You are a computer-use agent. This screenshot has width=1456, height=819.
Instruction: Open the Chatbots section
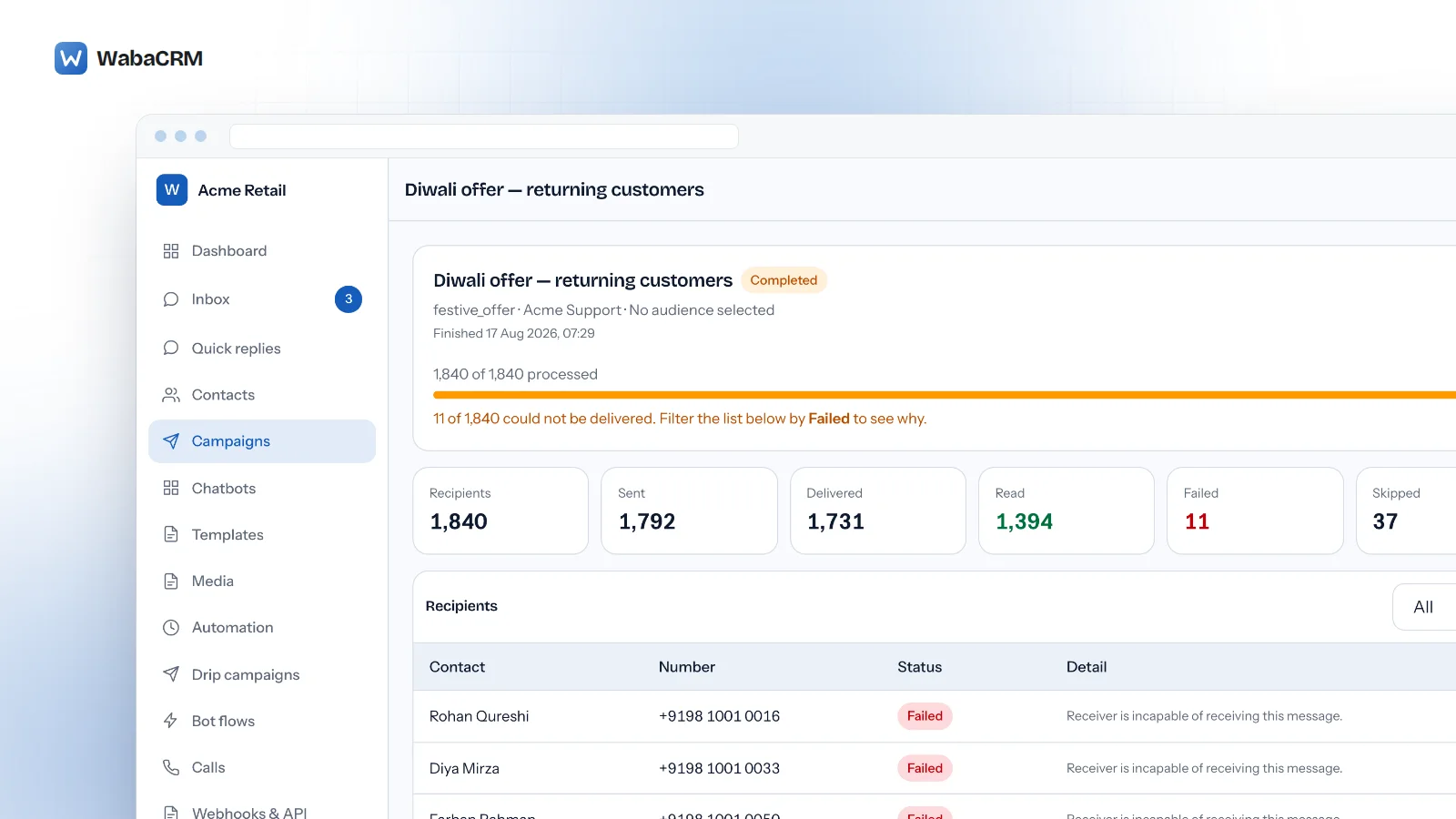[262, 488]
